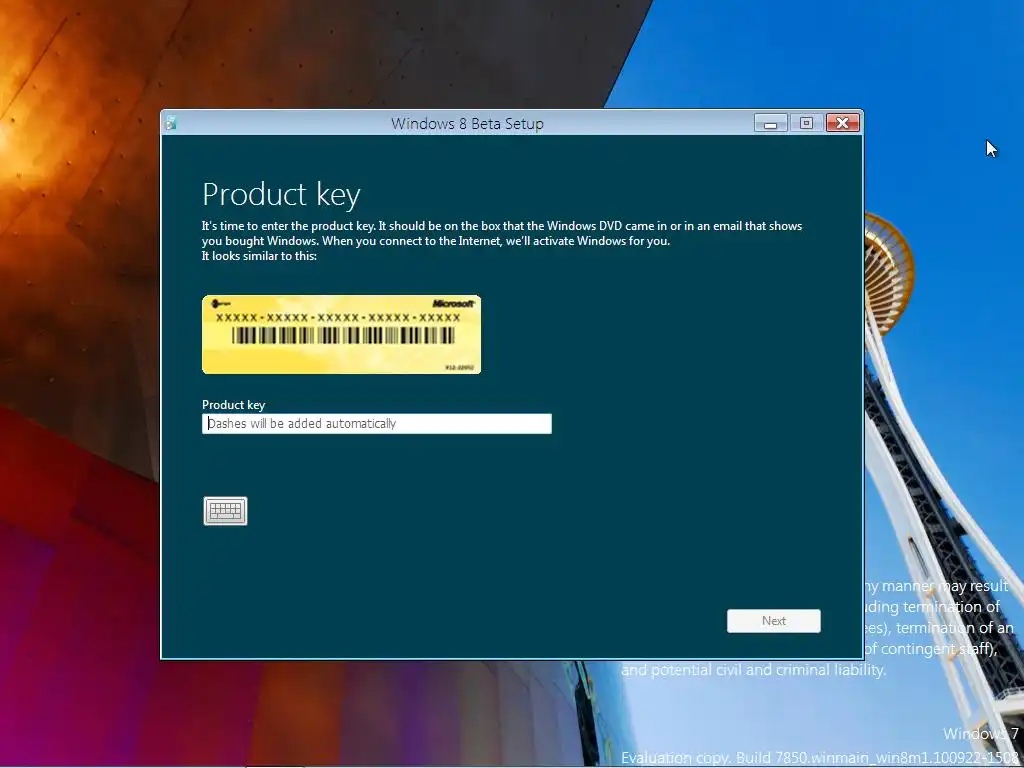Image resolution: width=1024 pixels, height=768 pixels.
Task: Click the setup icon in title bar
Action: tap(171, 123)
